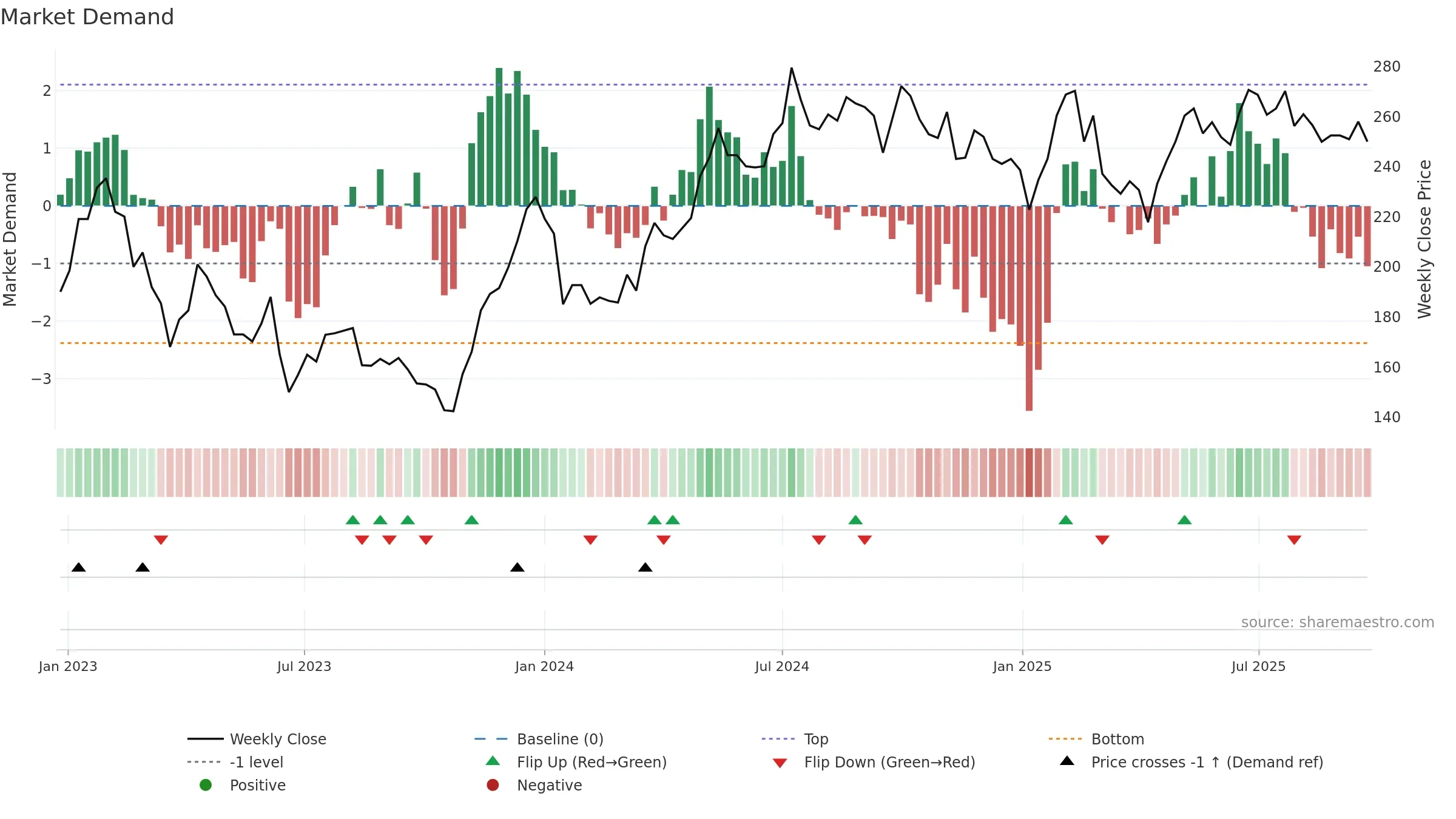This screenshot has height=819, width=1456.
Task: Click the last red flip-down marker after Jul 2025
Action: pos(1294,540)
